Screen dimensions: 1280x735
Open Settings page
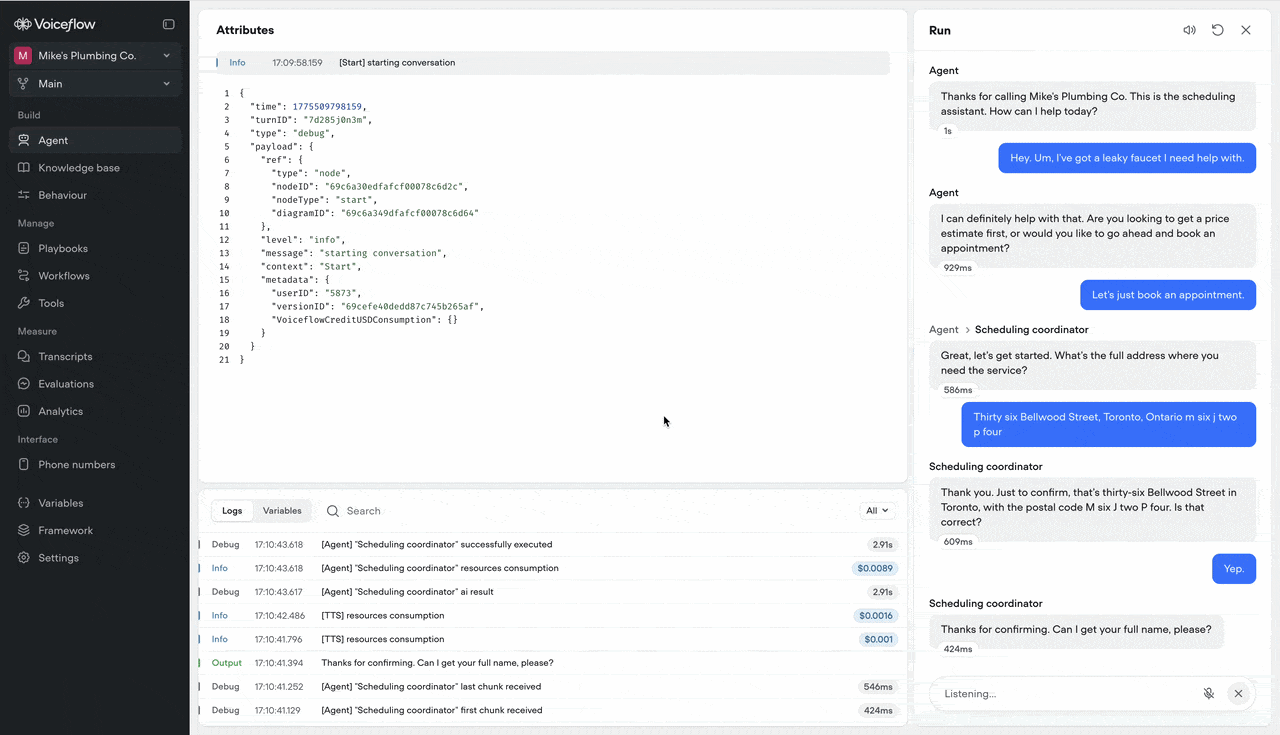(95, 558)
